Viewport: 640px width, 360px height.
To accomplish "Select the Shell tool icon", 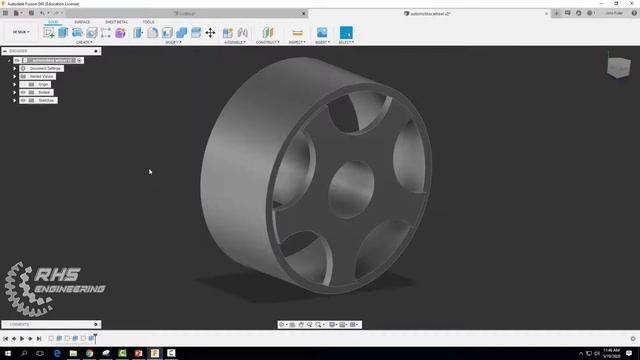I will coord(167,33).
